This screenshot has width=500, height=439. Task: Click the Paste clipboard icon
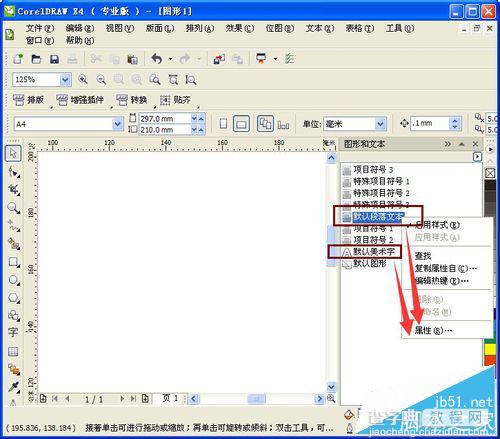(132, 59)
